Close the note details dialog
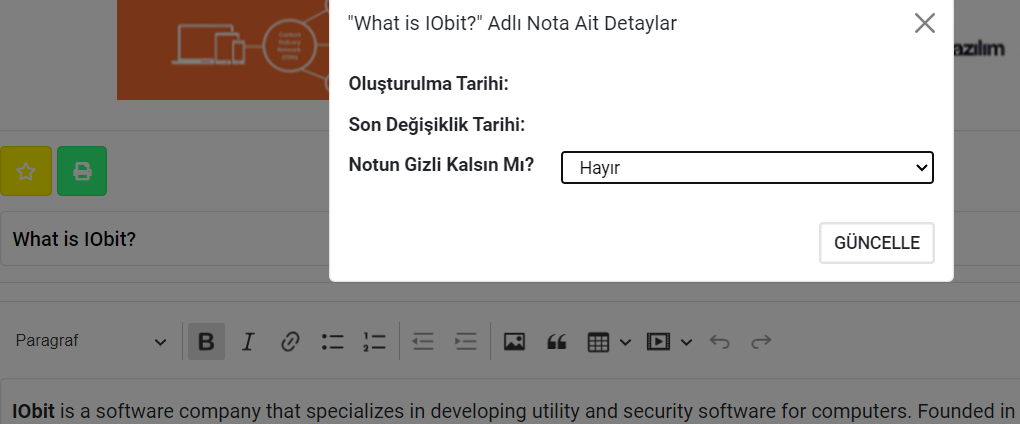 coord(924,23)
